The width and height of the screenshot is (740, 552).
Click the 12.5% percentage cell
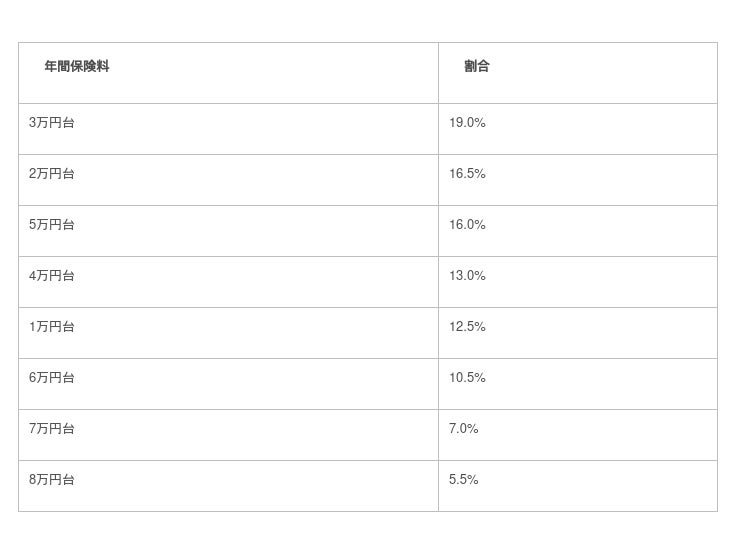point(467,327)
